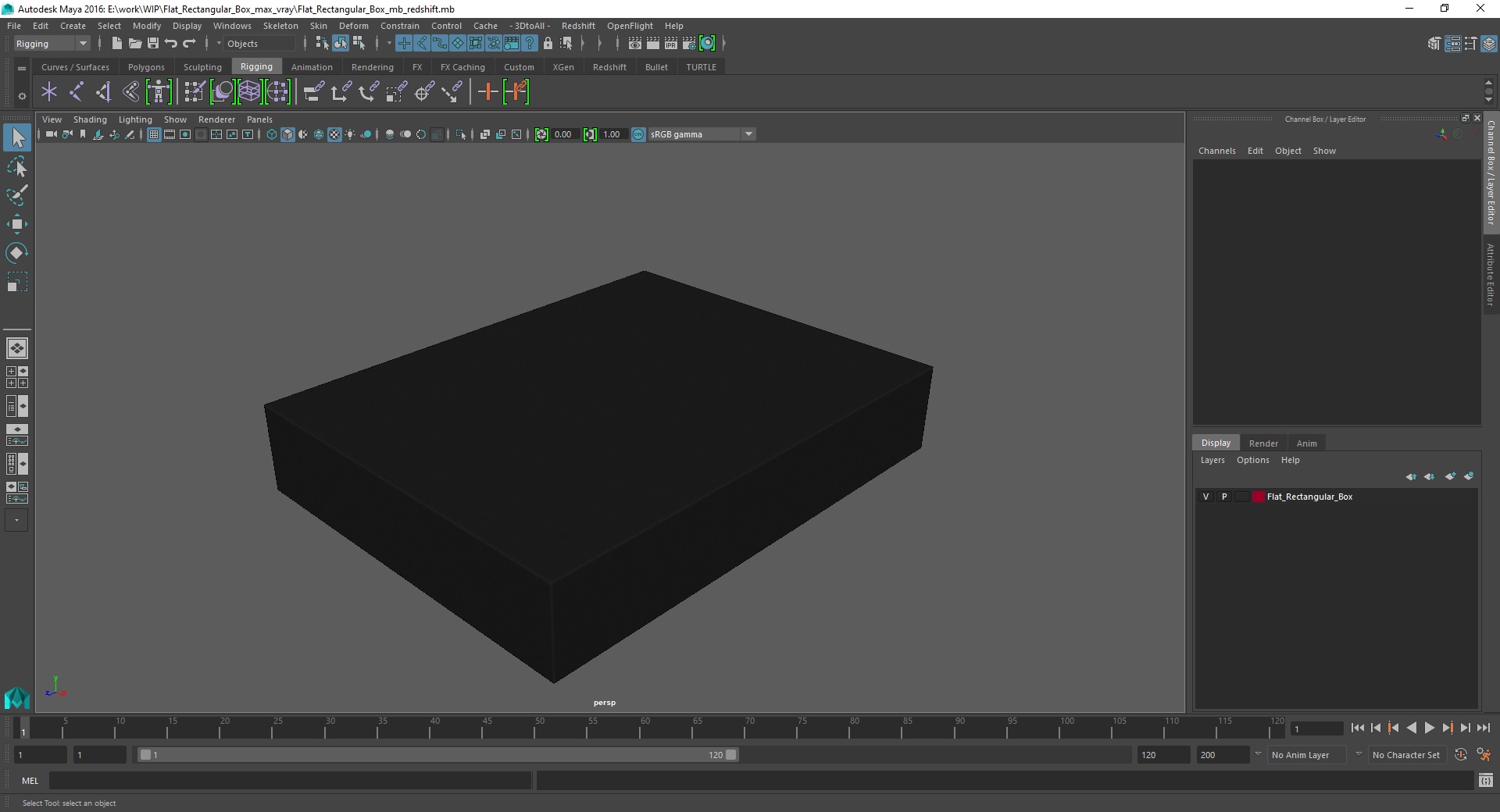Click the play forwards button
Viewport: 1500px width, 812px height.
coord(1429,728)
